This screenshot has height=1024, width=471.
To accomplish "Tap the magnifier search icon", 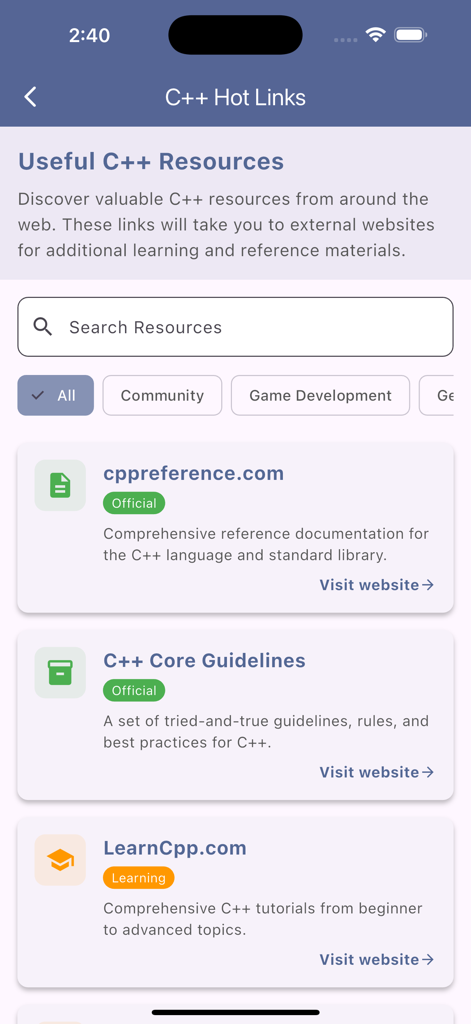I will coord(42,327).
